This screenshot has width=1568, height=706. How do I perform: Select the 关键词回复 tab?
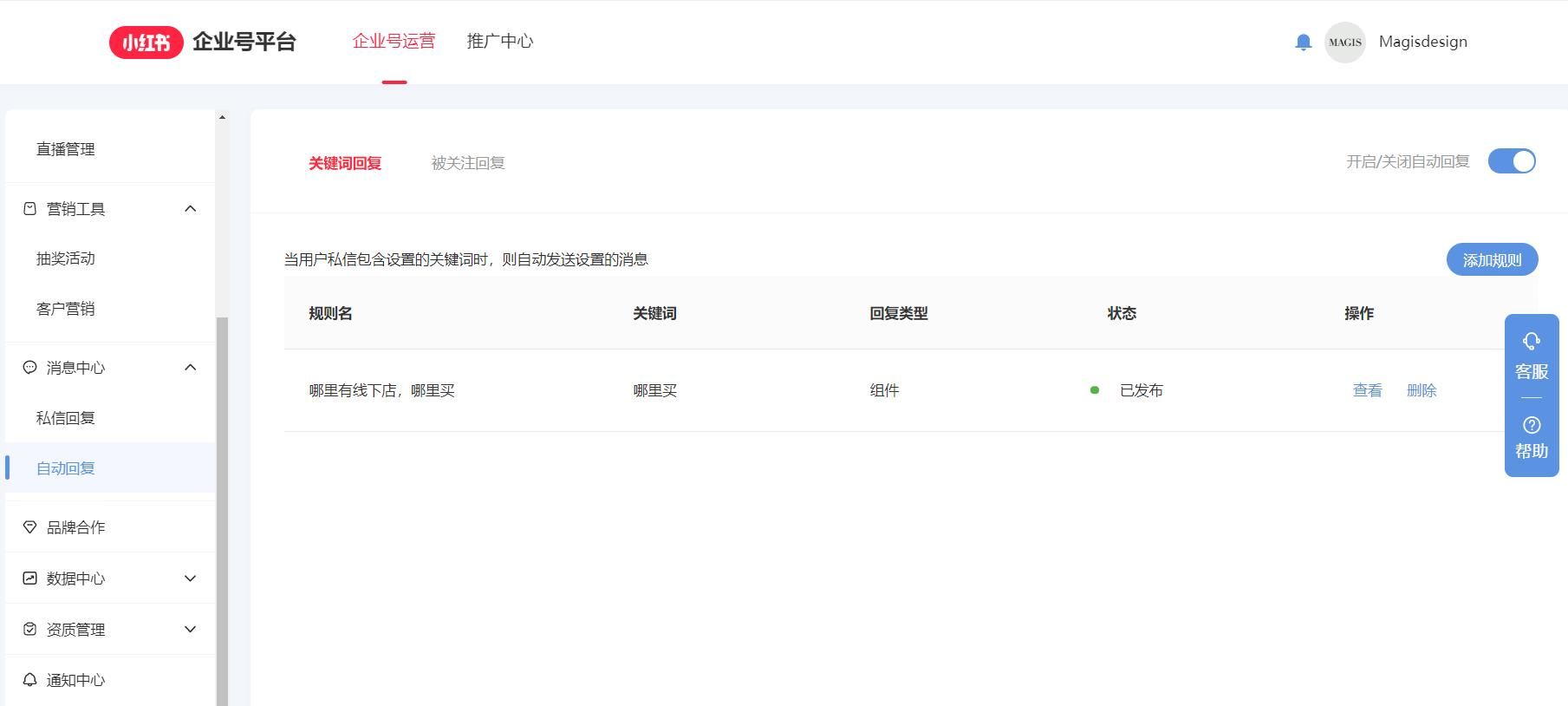coord(345,163)
